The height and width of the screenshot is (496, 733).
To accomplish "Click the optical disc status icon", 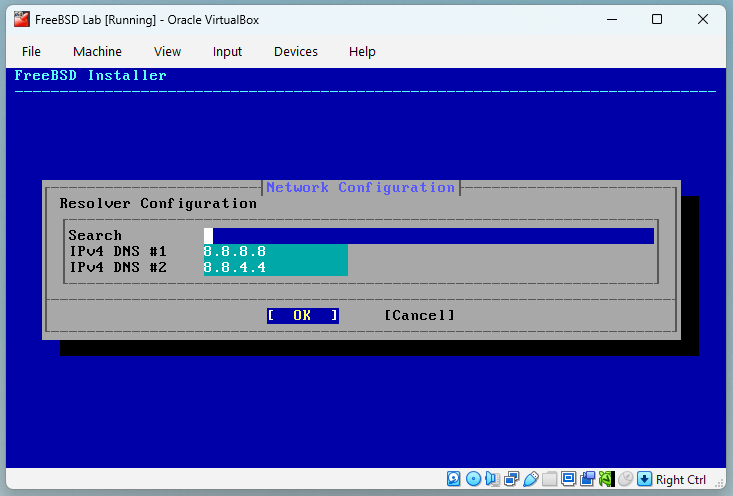I will (x=474, y=479).
